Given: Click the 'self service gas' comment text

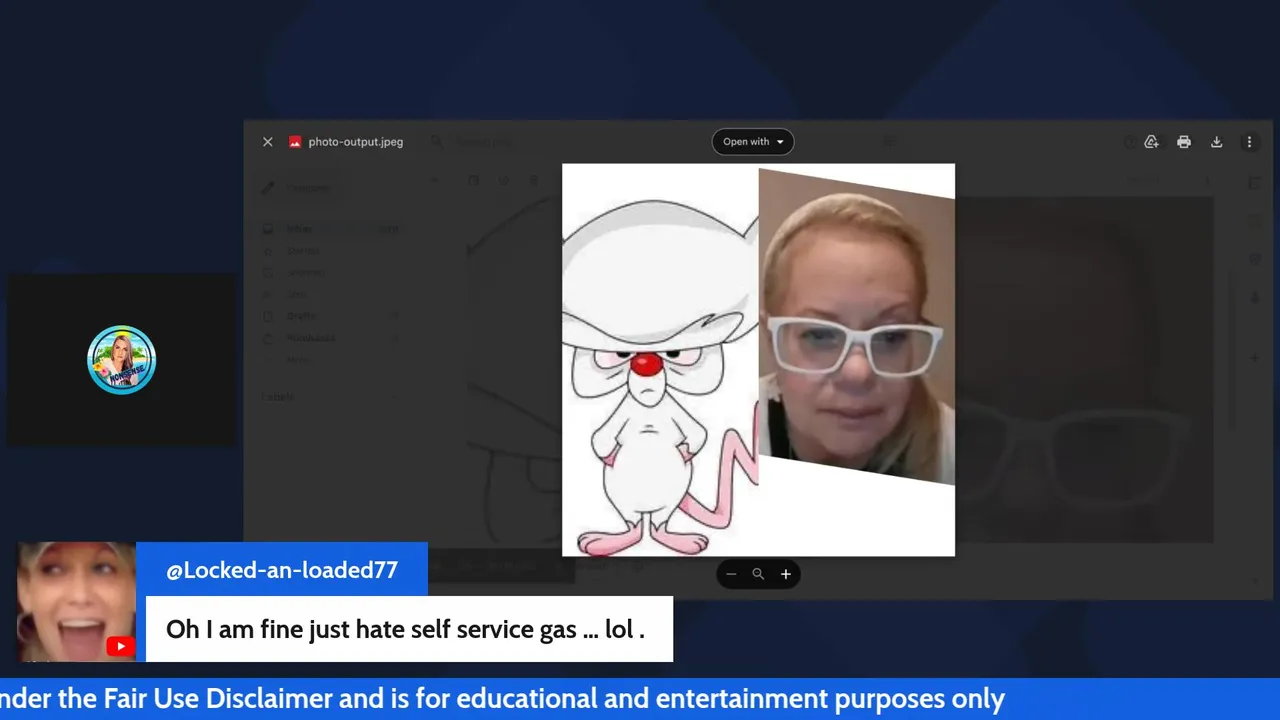Looking at the screenshot, I should pos(405,629).
